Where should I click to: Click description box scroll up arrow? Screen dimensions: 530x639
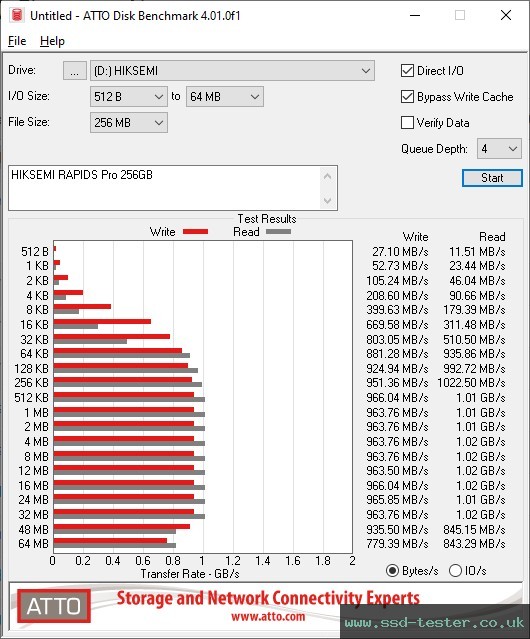328,176
